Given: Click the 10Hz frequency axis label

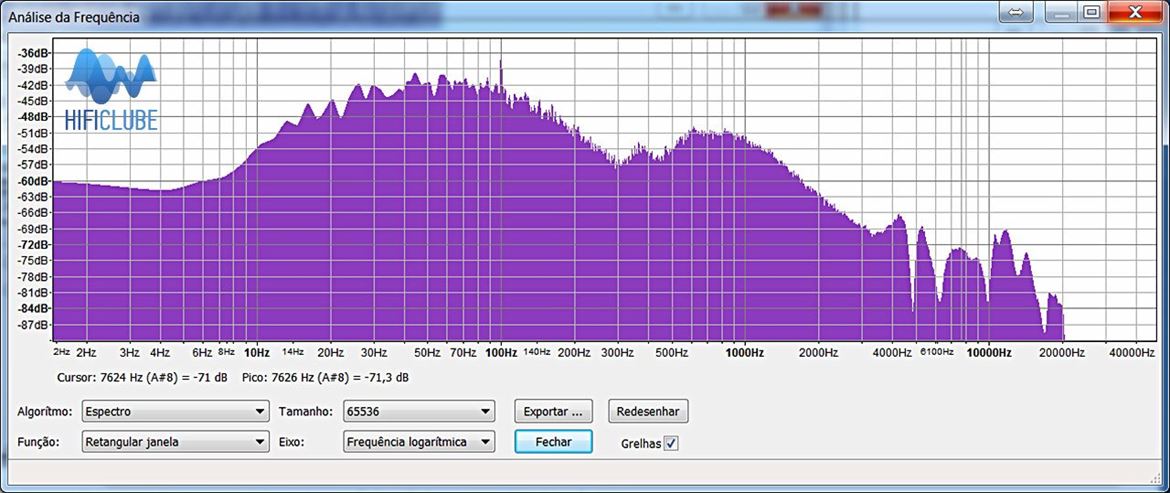Looking at the screenshot, I should point(257,352).
